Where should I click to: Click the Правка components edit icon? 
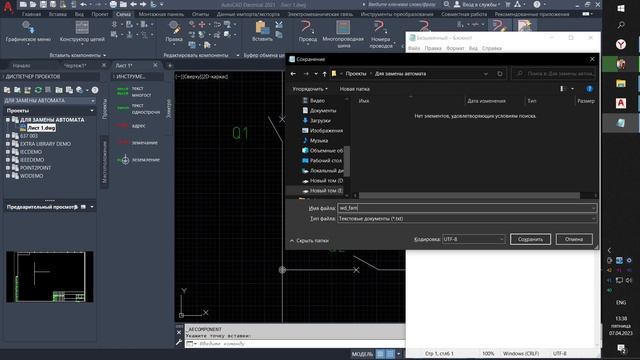tap(174, 28)
